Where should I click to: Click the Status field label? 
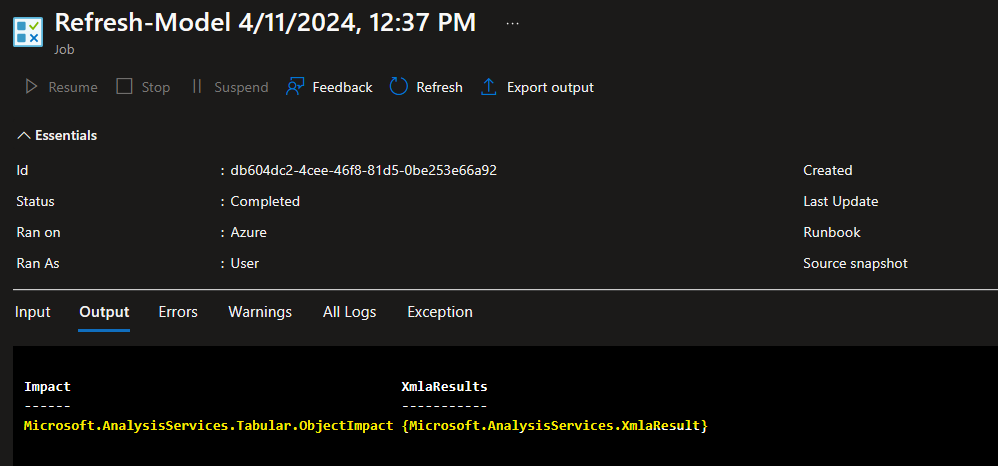click(x=35, y=201)
